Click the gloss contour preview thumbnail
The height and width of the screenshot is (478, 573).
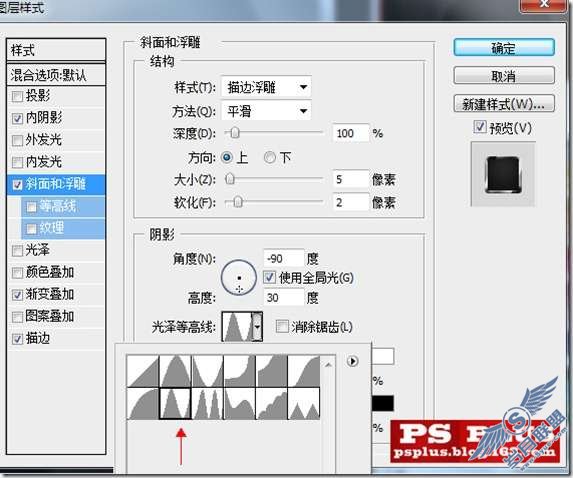click(x=237, y=326)
